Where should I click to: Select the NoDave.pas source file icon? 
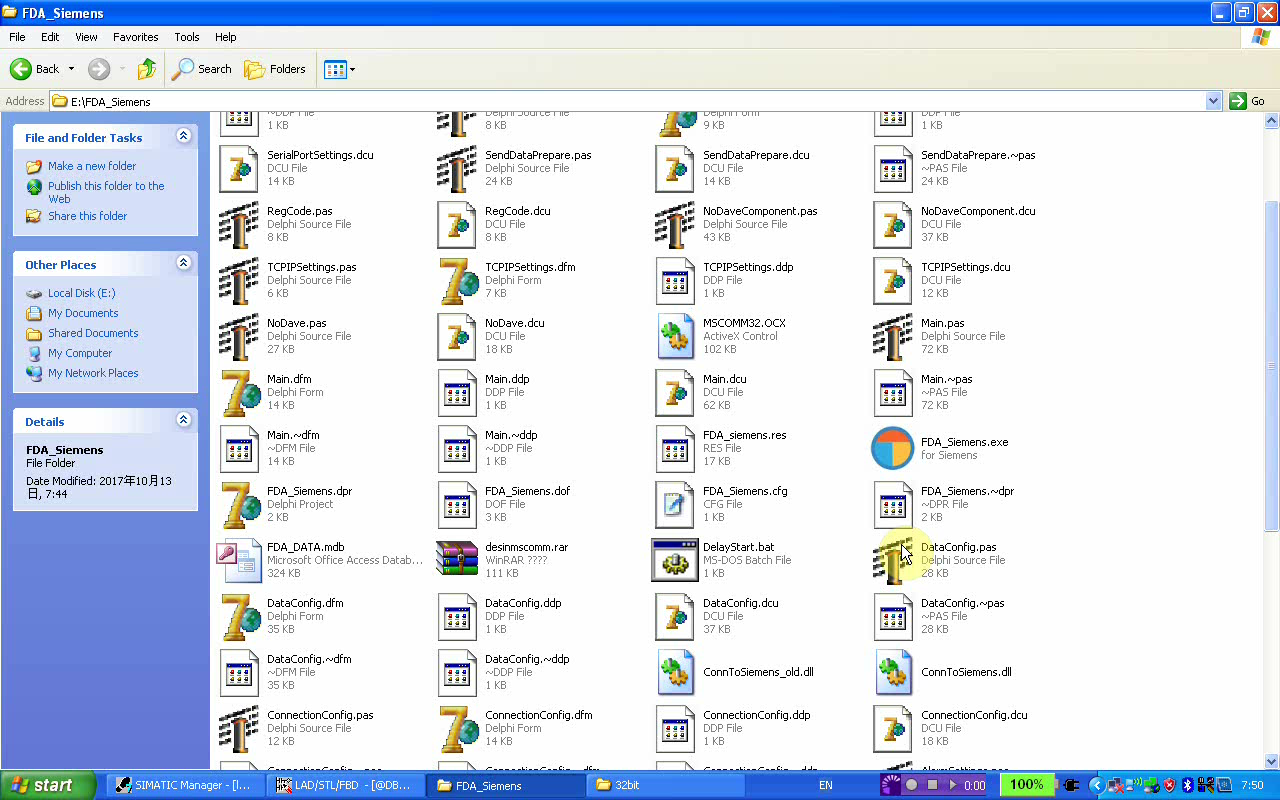click(x=240, y=336)
